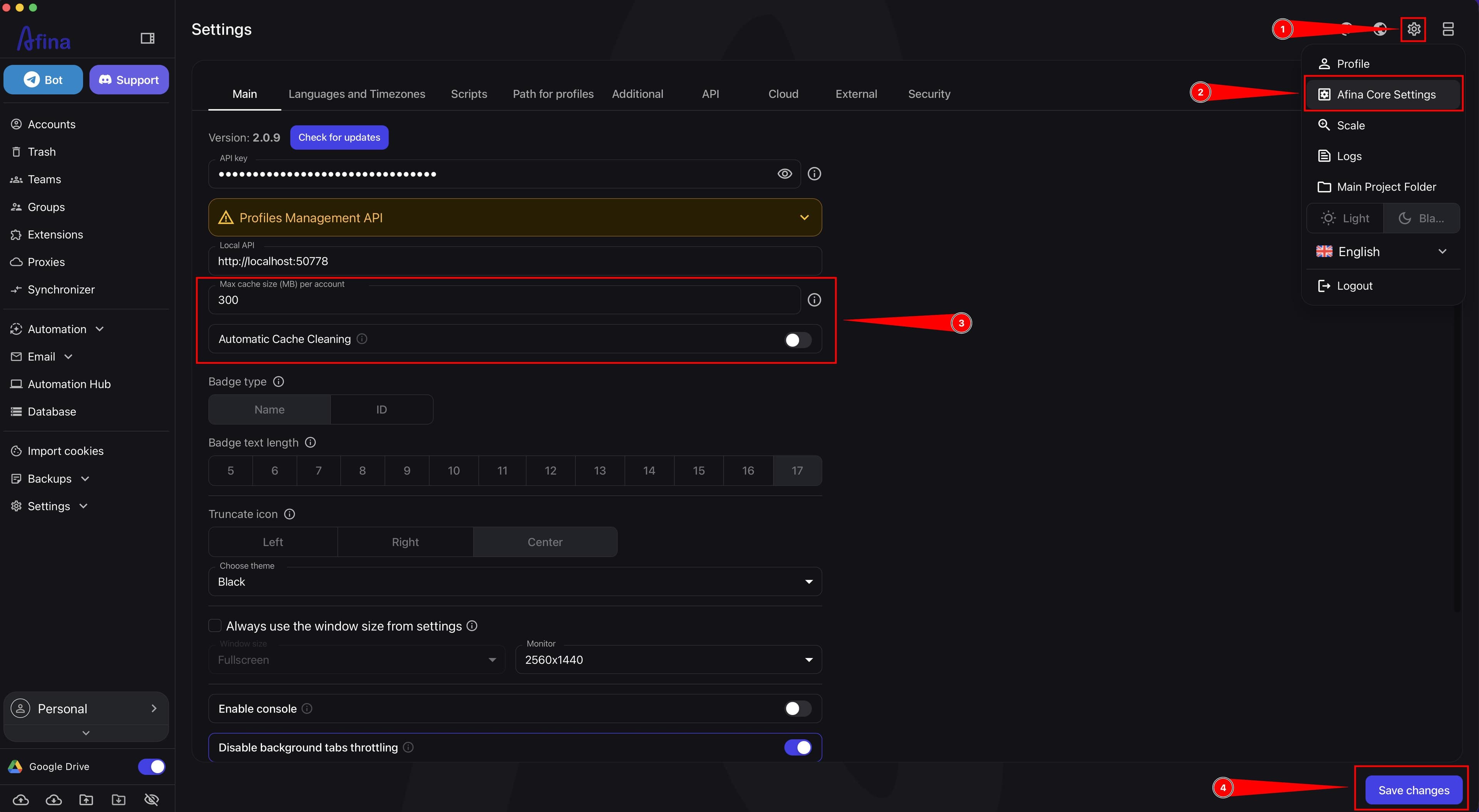Click Logout in the menu
This screenshot has height=812, width=1479.
click(1383, 286)
